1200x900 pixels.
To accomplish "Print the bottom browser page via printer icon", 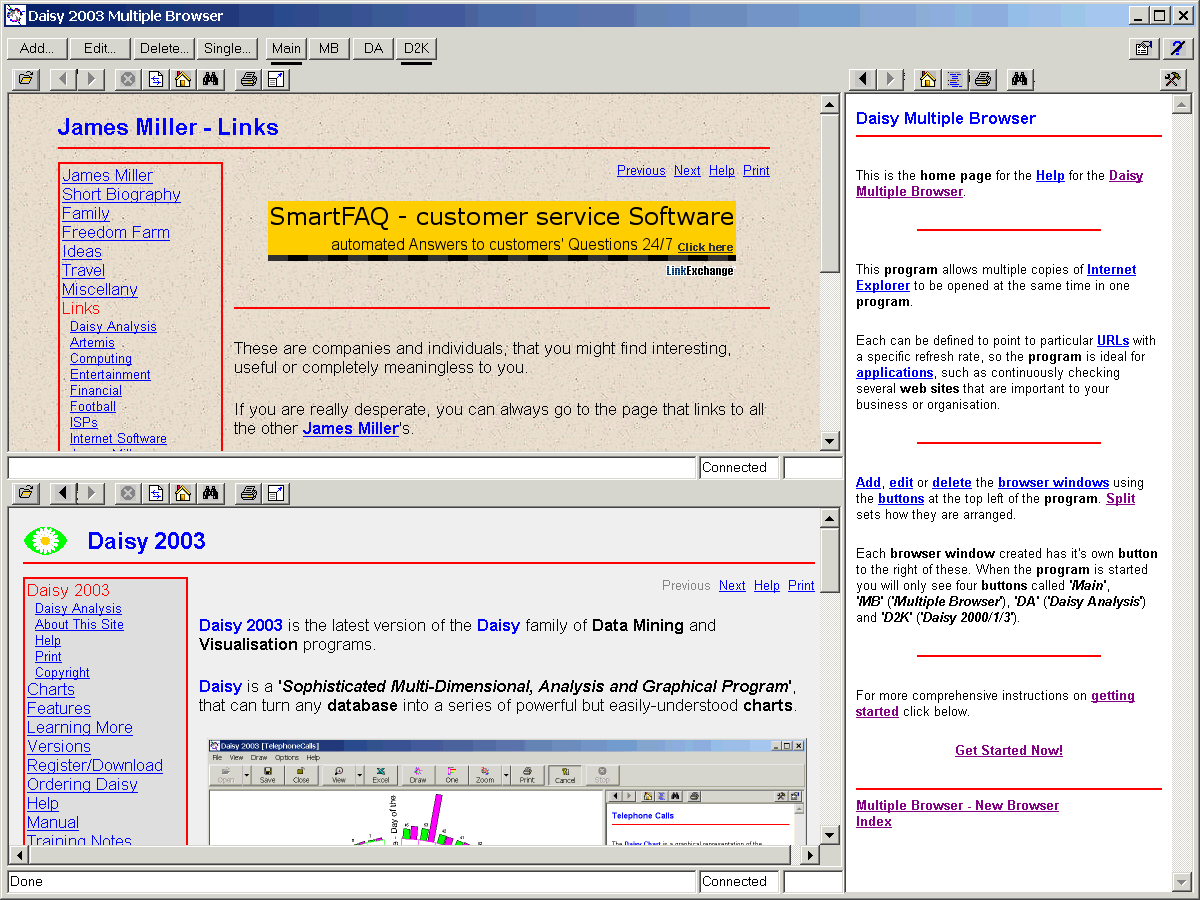I will (249, 493).
